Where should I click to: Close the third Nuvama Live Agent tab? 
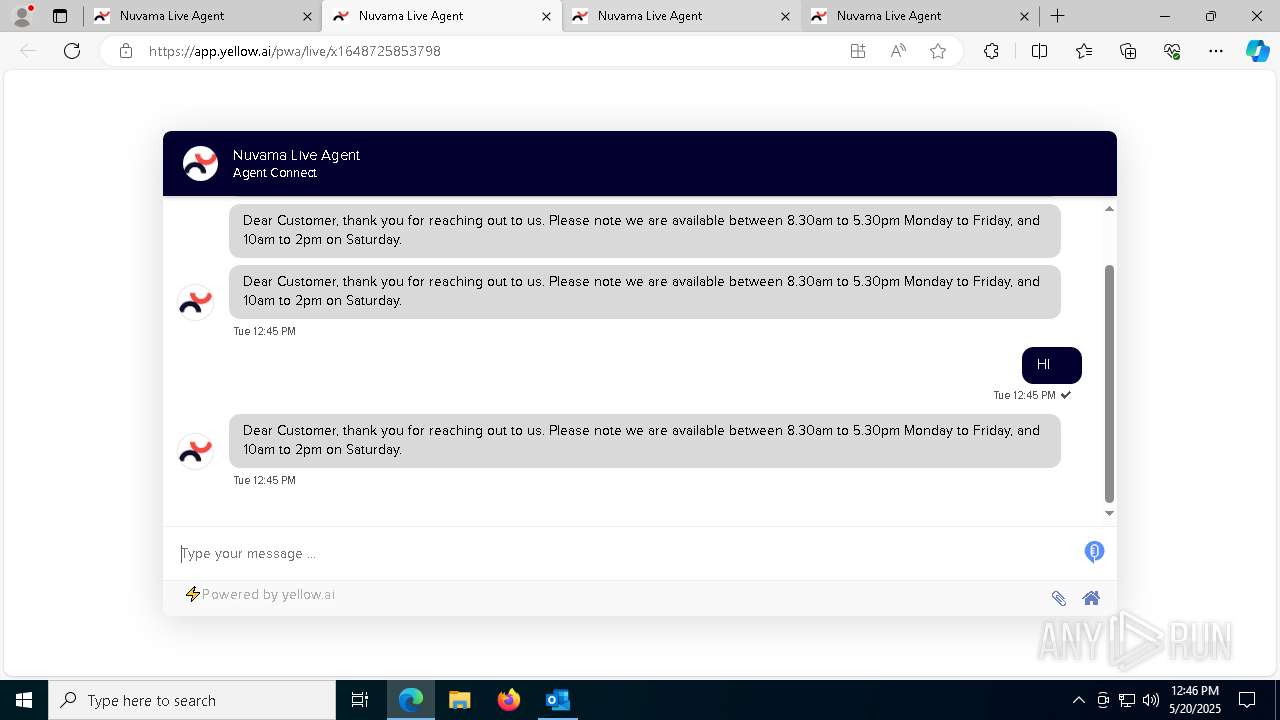785,16
